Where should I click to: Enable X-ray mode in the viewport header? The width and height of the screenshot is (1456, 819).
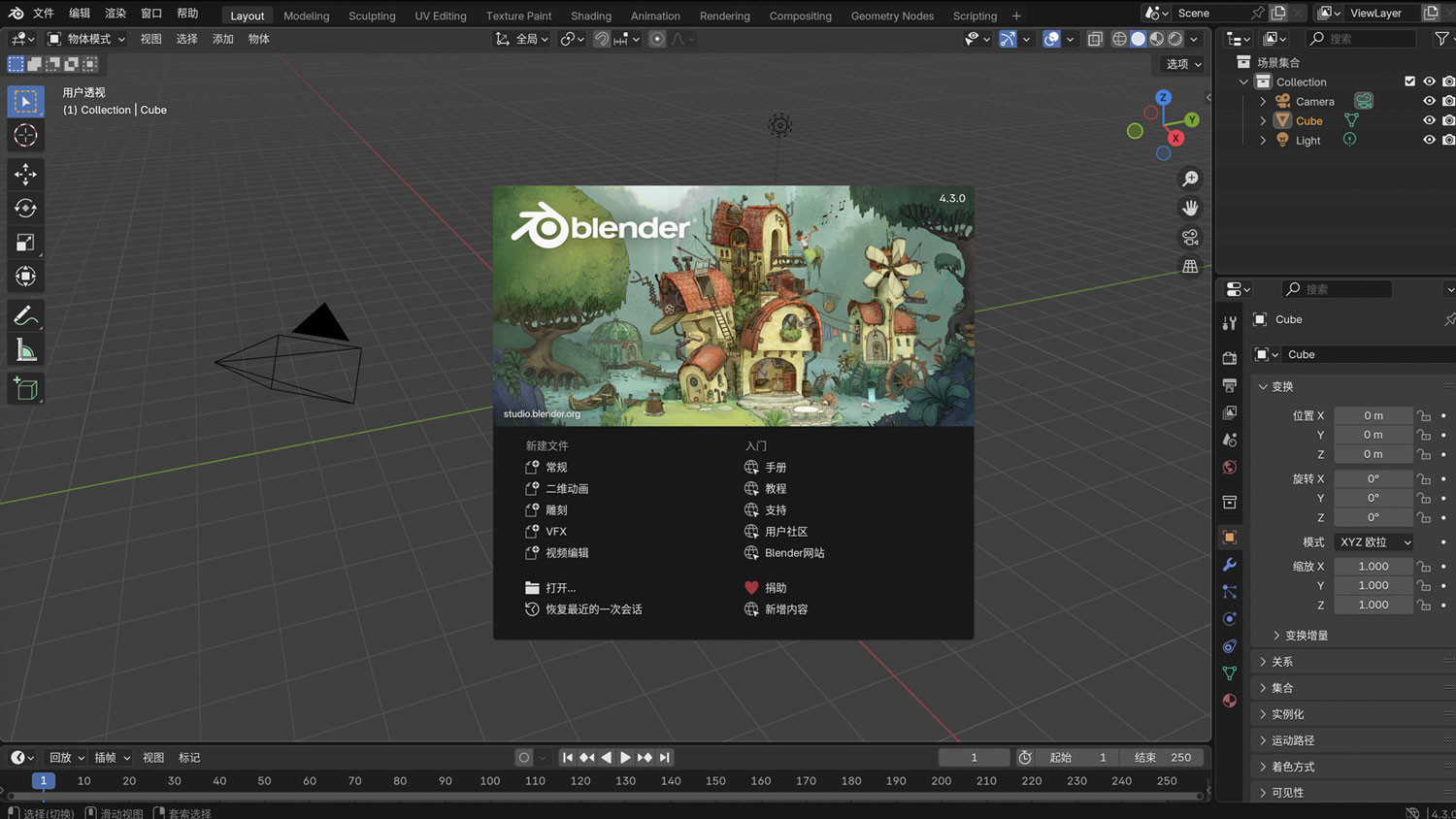click(x=1095, y=39)
